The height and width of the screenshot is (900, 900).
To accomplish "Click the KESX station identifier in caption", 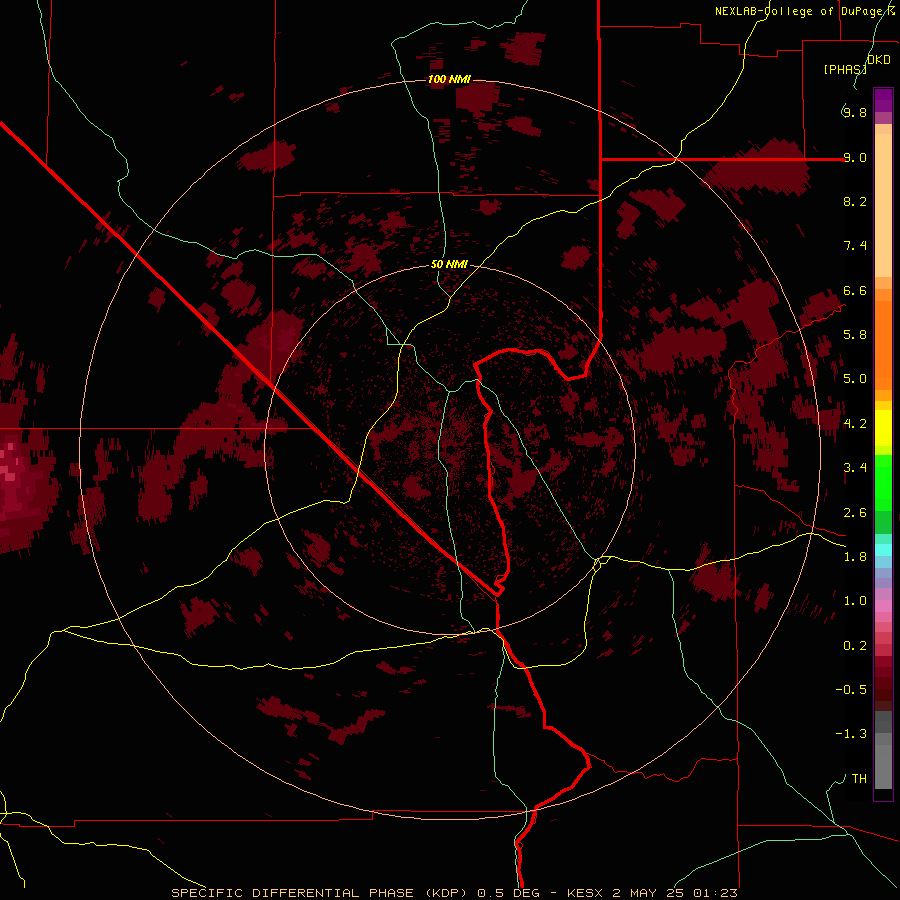I will click(585, 893).
